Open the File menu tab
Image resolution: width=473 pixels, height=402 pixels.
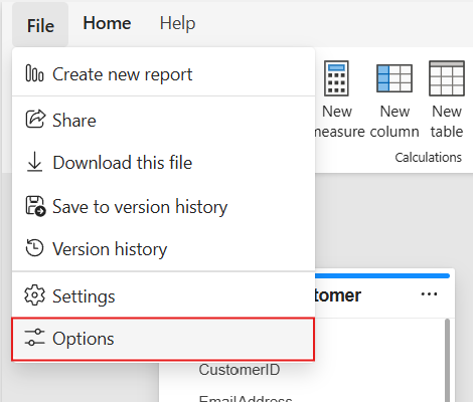[x=40, y=25]
